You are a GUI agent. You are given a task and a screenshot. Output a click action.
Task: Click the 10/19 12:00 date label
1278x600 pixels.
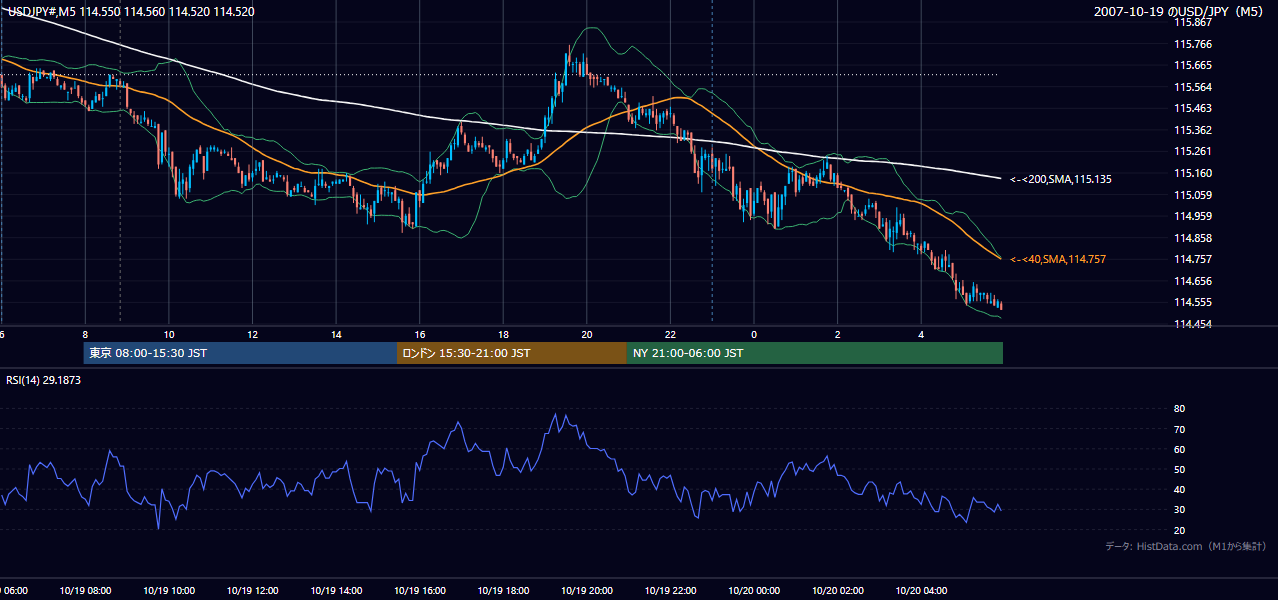point(252,591)
